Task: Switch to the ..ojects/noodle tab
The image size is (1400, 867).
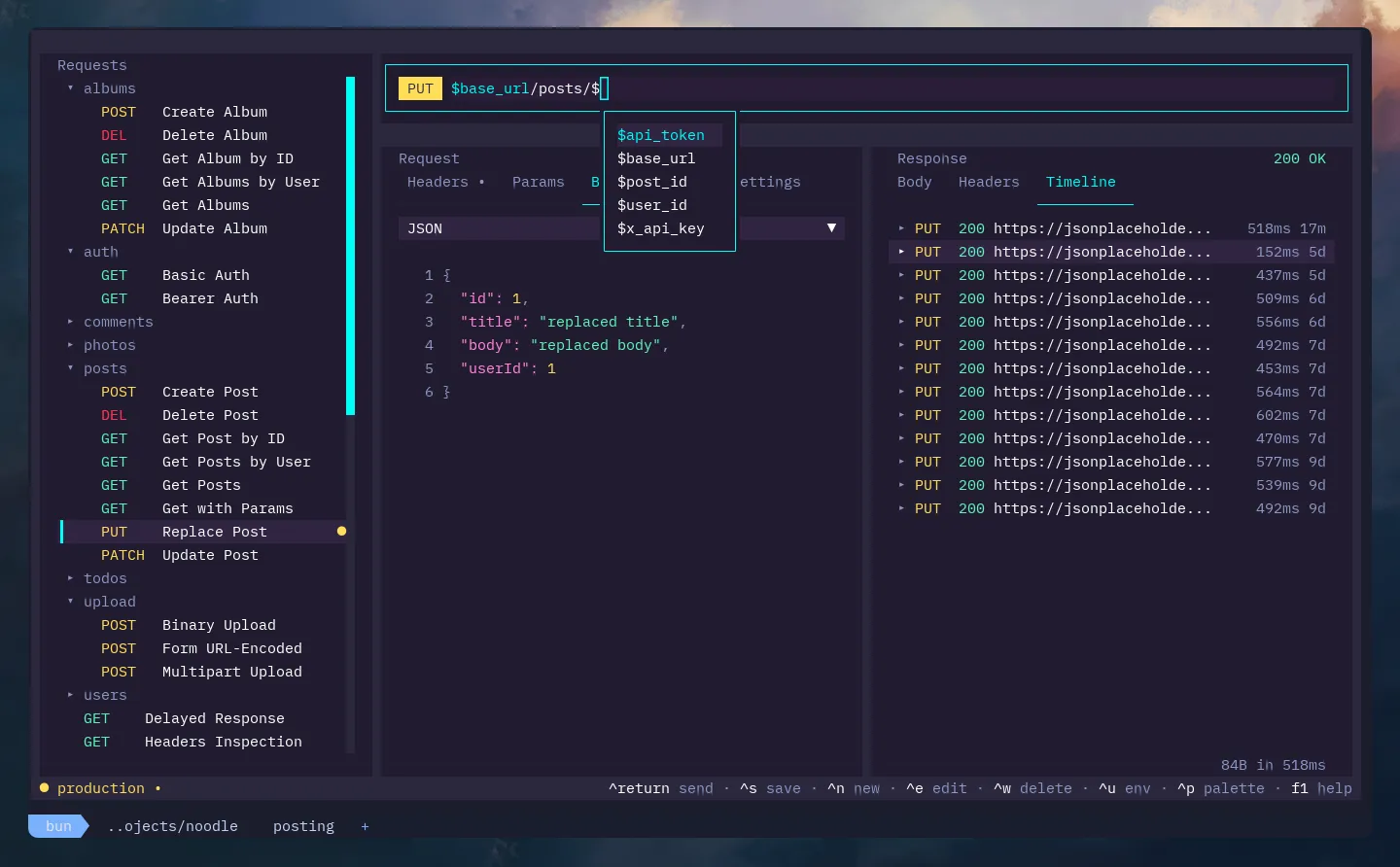Action: [x=173, y=826]
